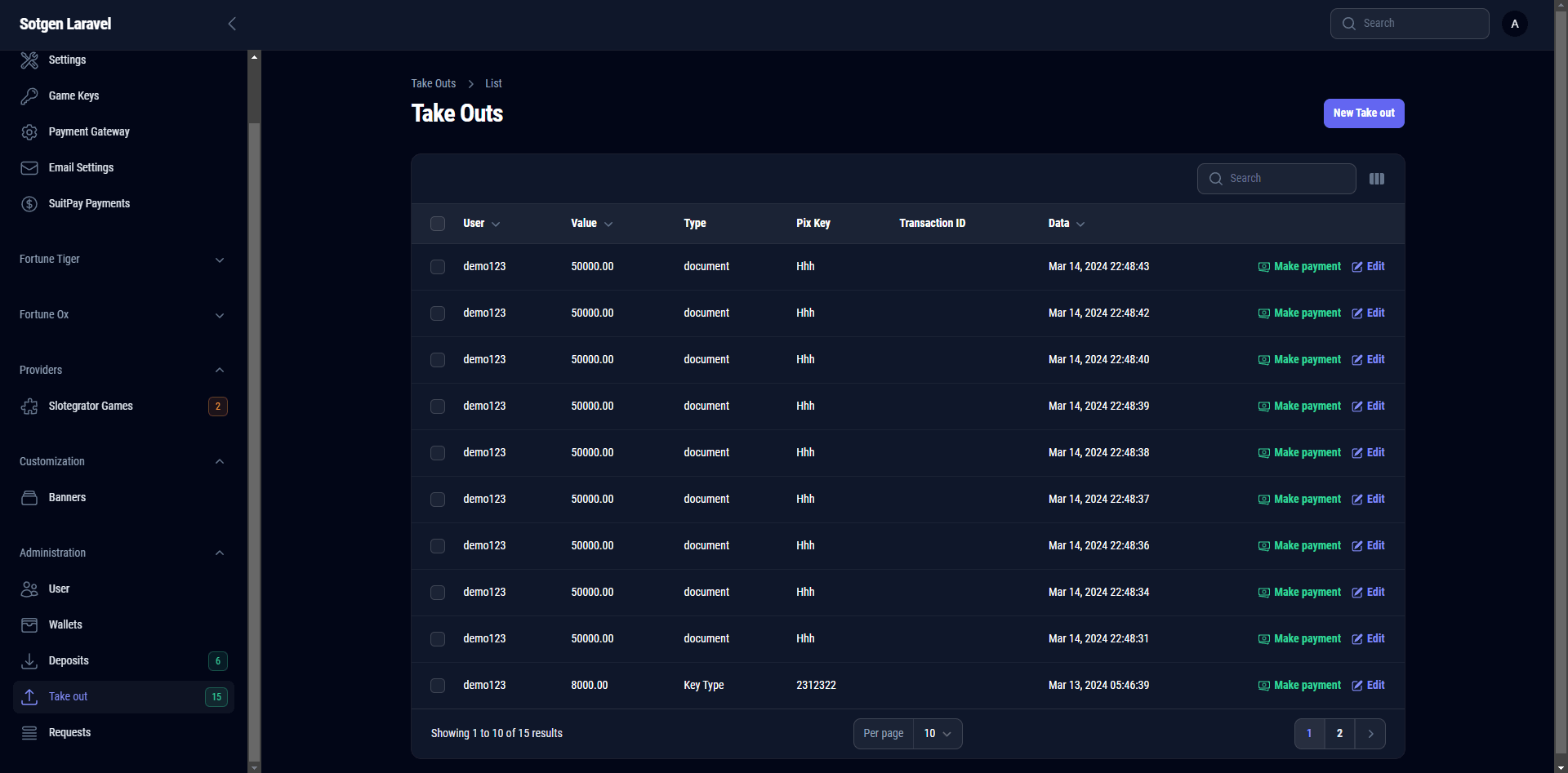This screenshot has height=773, width=1568.
Task: Click the New Take out button
Action: click(x=1363, y=113)
